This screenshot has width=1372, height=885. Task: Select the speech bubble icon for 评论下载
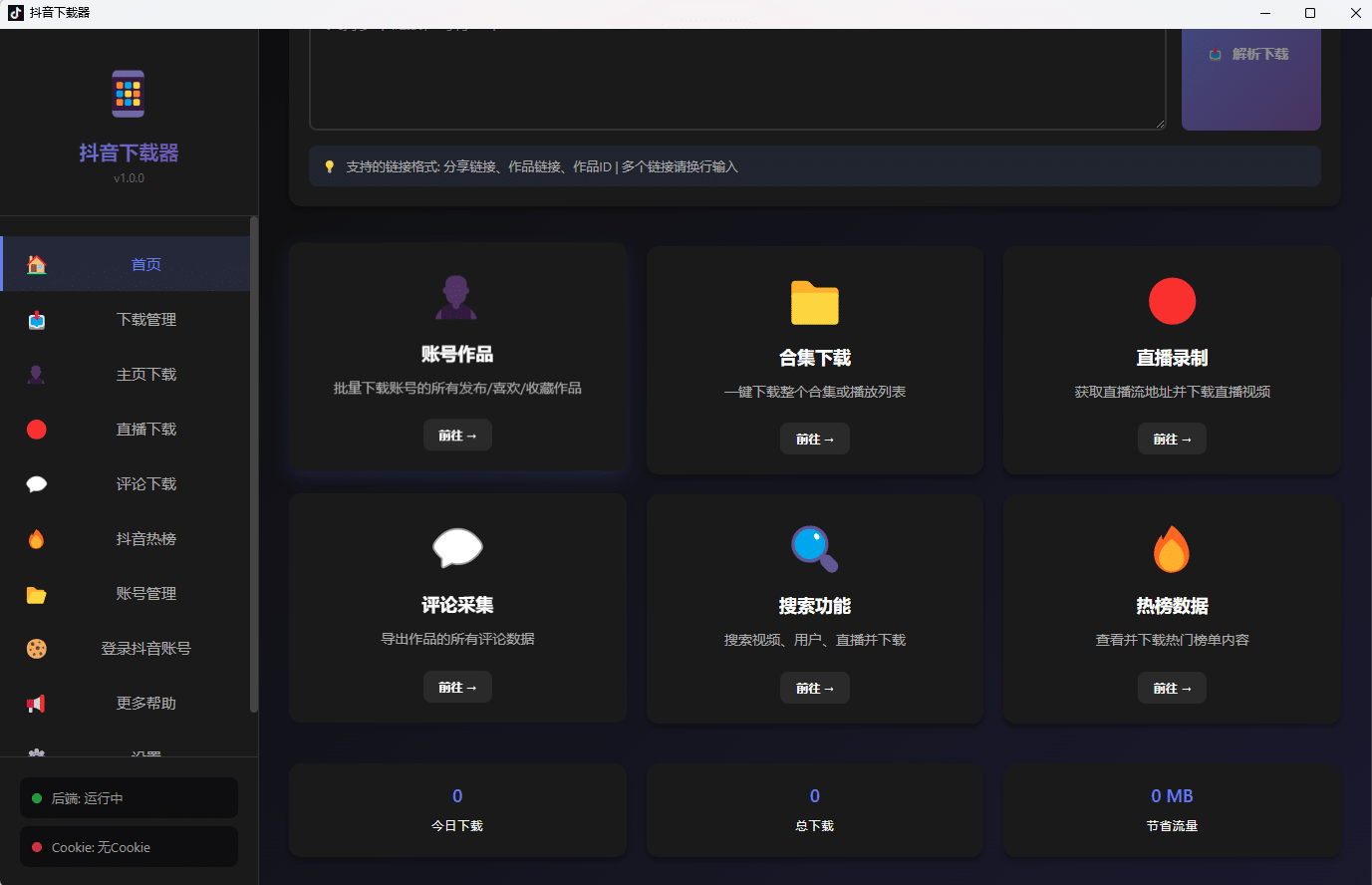pyautogui.click(x=36, y=483)
